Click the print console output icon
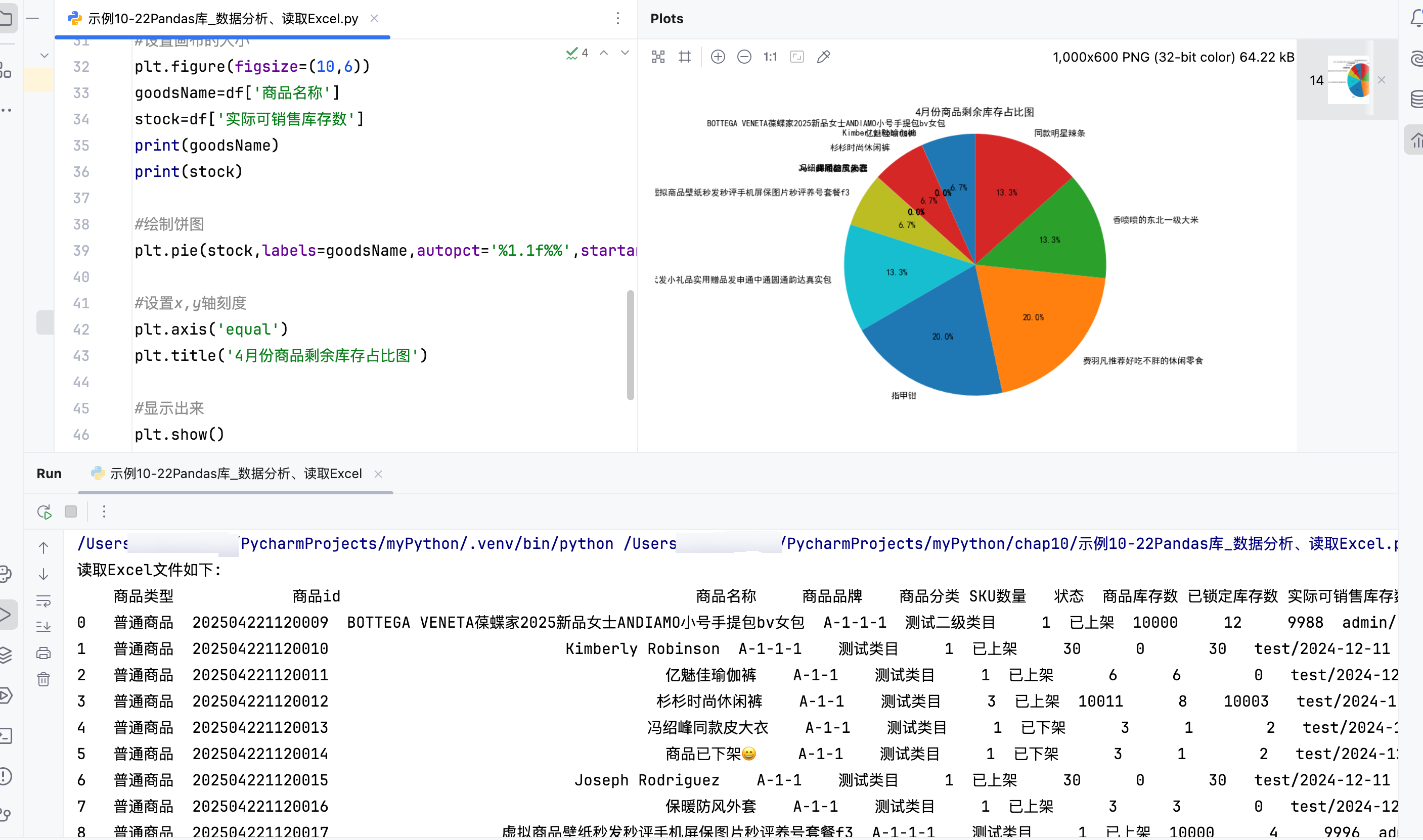The image size is (1423, 840). click(43, 652)
